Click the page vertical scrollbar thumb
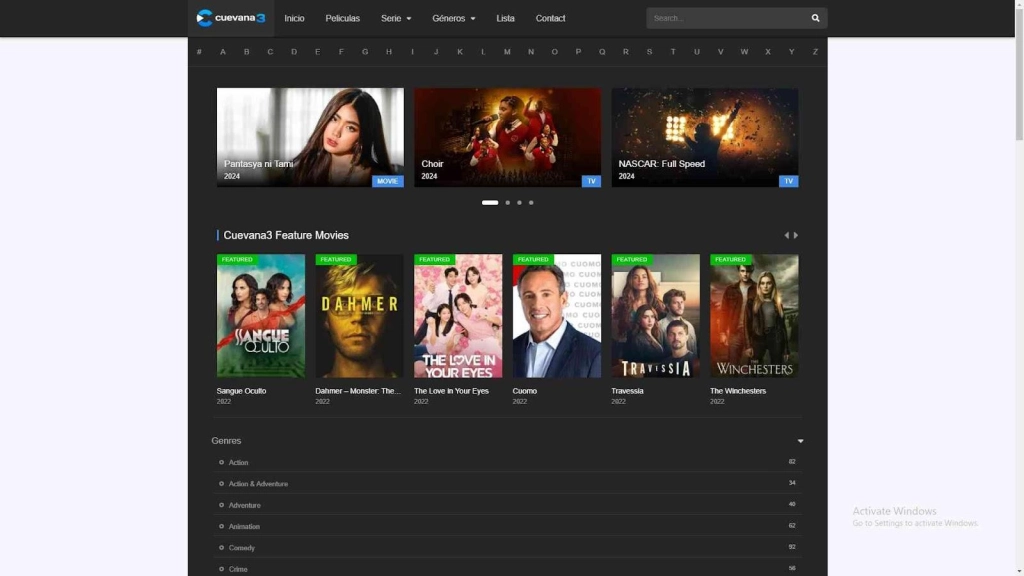Viewport: 1024px width, 576px height. [1019, 74]
